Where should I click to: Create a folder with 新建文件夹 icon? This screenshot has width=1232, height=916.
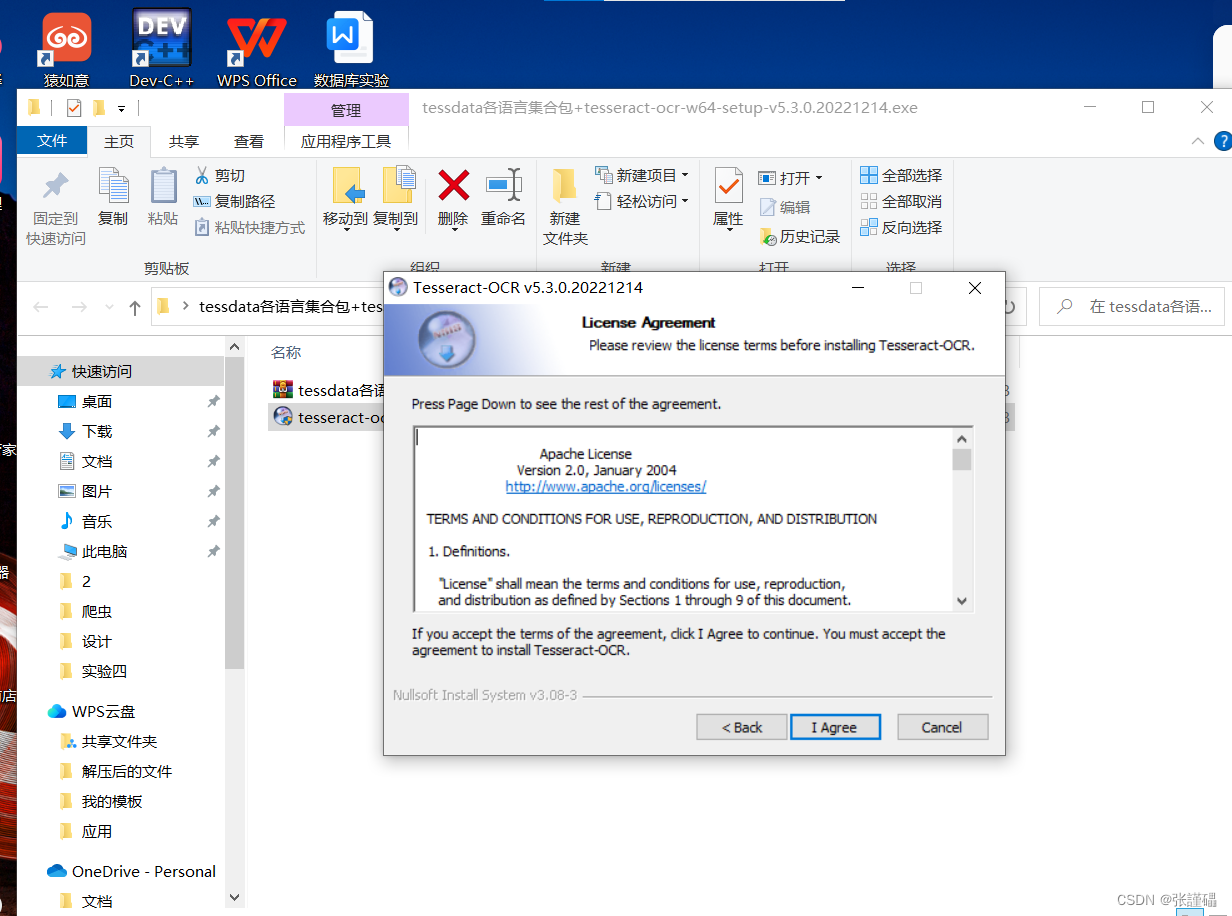[x=564, y=205]
